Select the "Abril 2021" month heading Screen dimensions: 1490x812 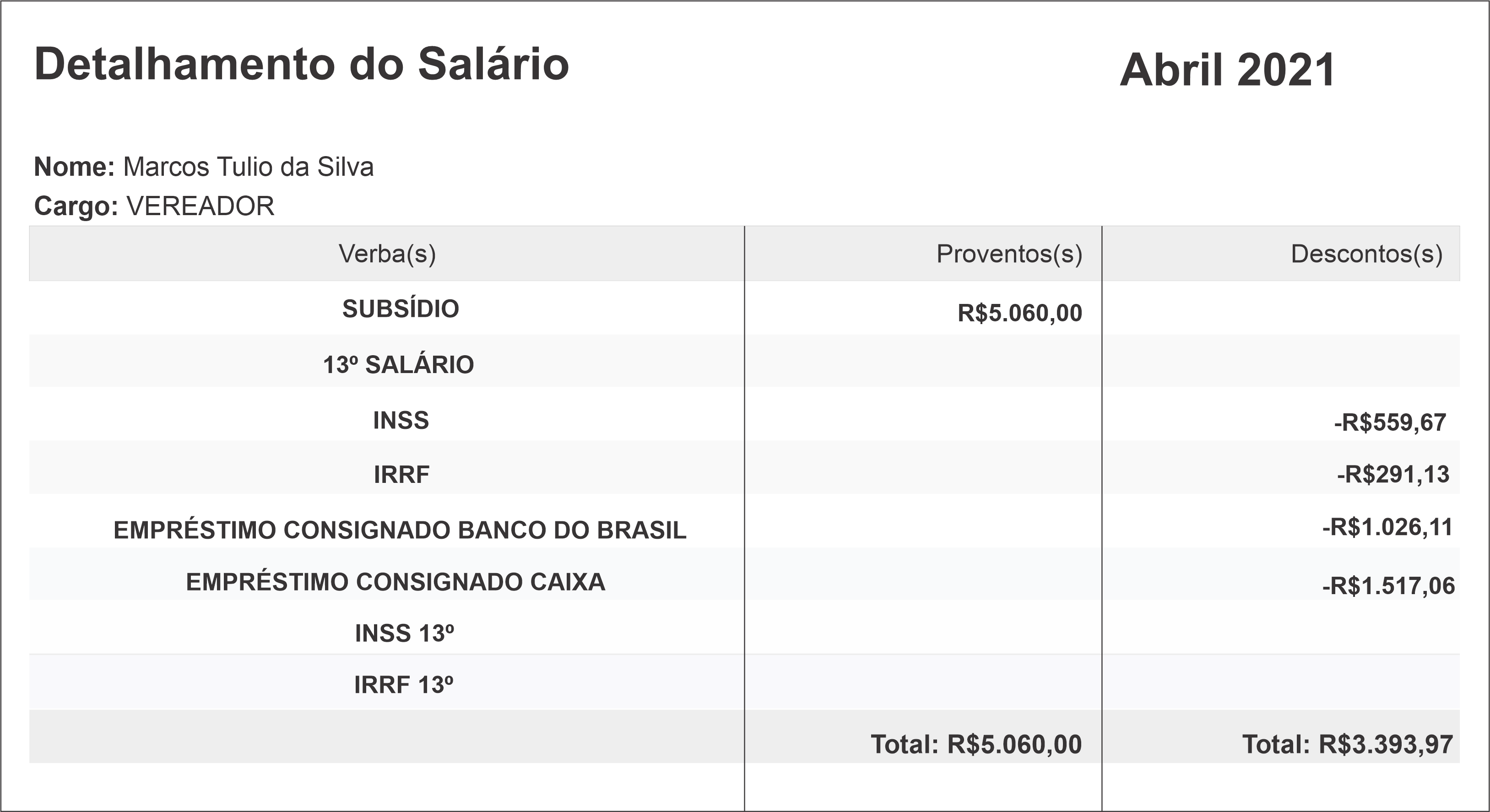1227,70
